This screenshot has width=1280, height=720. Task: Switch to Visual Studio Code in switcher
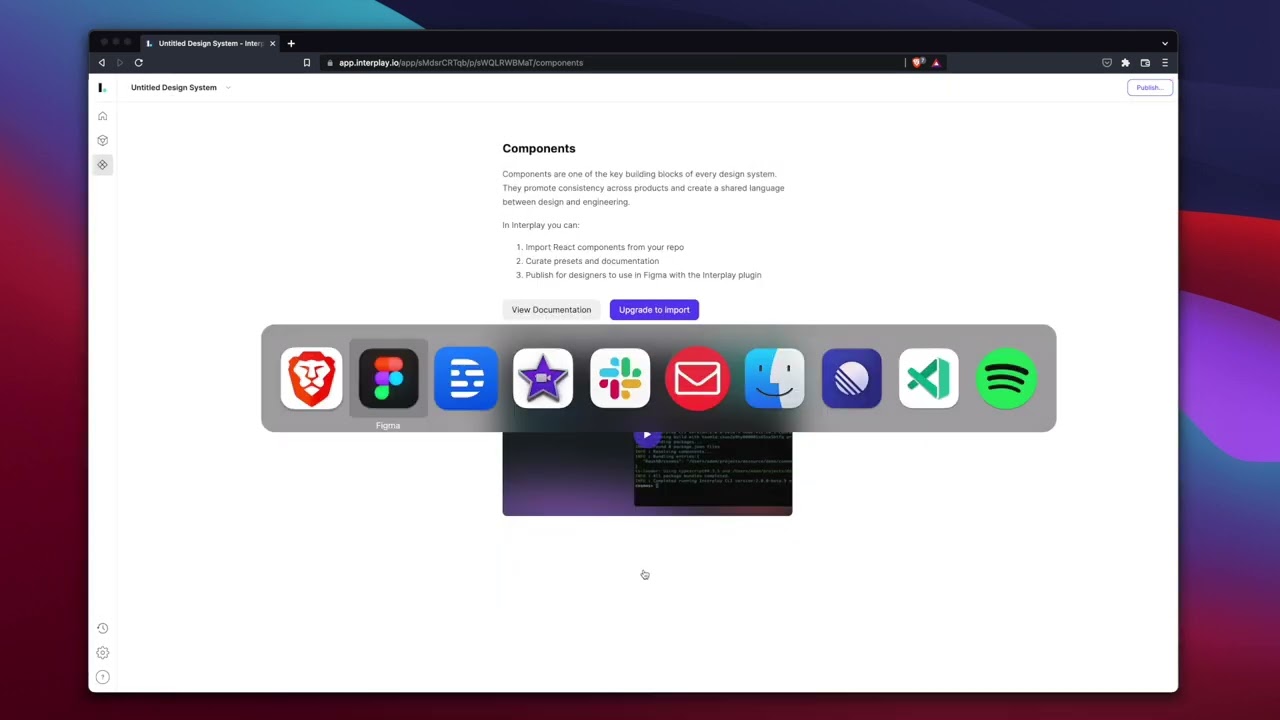click(929, 378)
